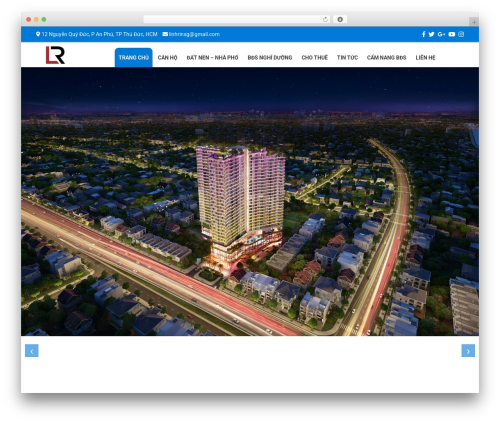Click the envelope email icon
This screenshot has height=423, width=500.
tap(165, 34)
